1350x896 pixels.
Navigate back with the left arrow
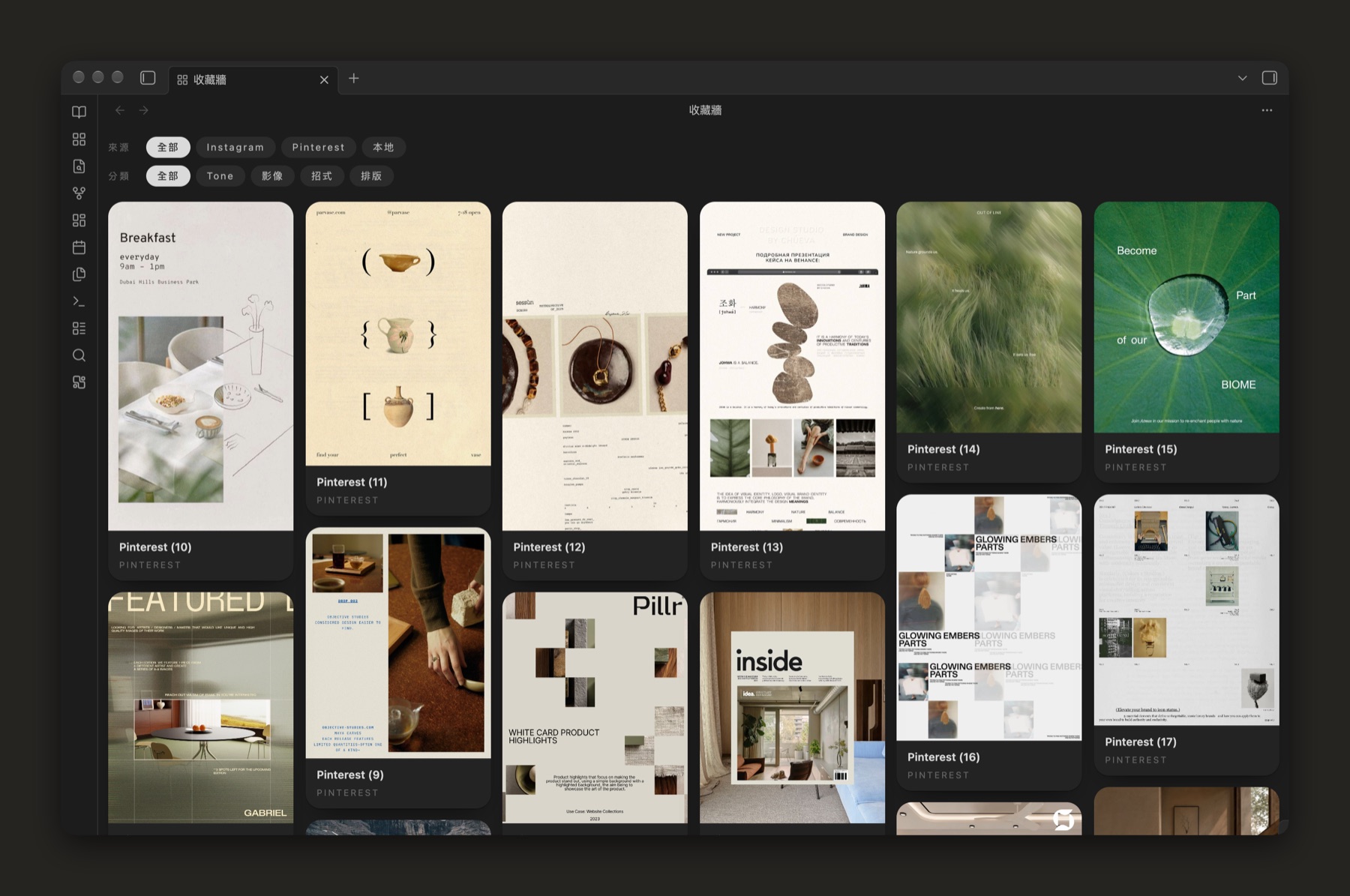click(x=120, y=110)
